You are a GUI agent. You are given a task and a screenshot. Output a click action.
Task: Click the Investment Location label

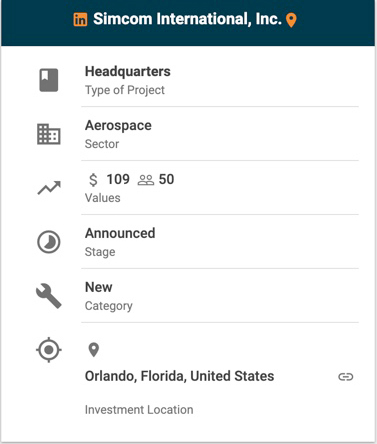tap(139, 409)
